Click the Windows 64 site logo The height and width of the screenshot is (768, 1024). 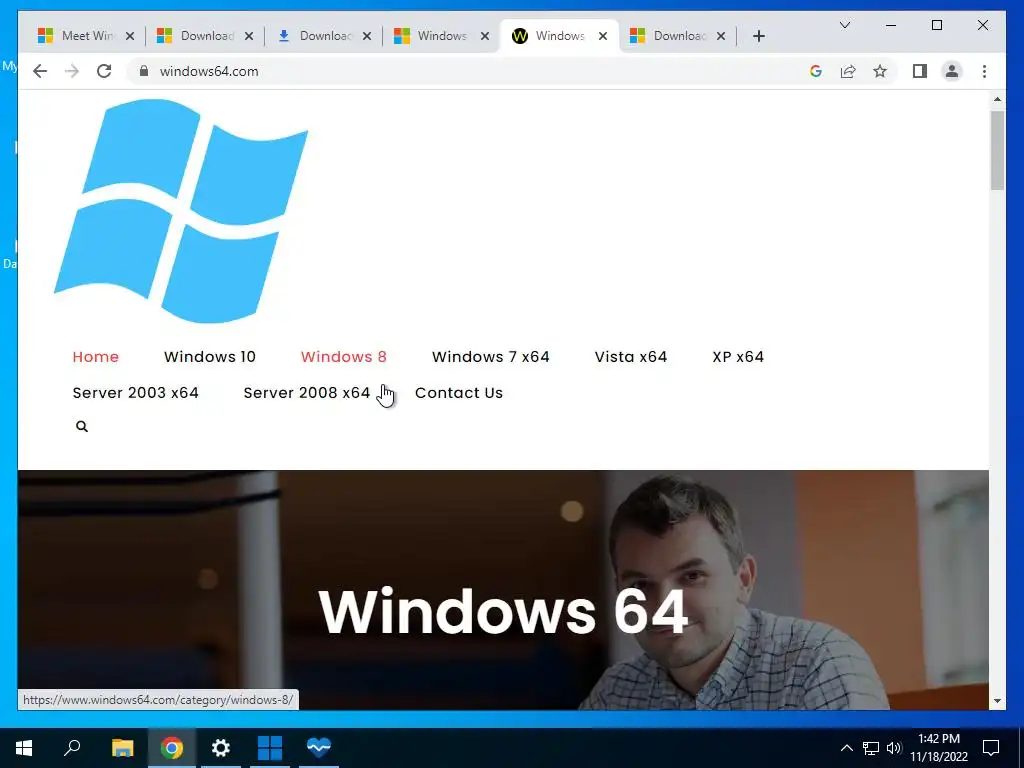coord(181,210)
